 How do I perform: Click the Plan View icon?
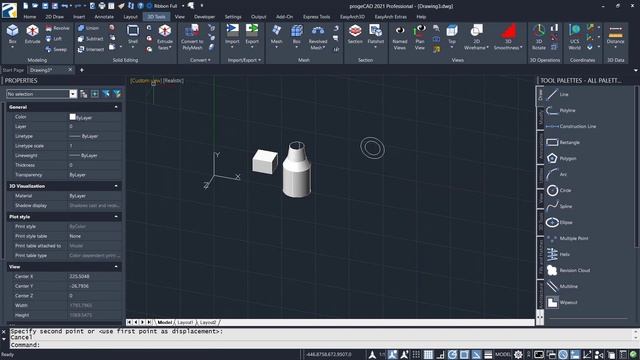pos(420,37)
